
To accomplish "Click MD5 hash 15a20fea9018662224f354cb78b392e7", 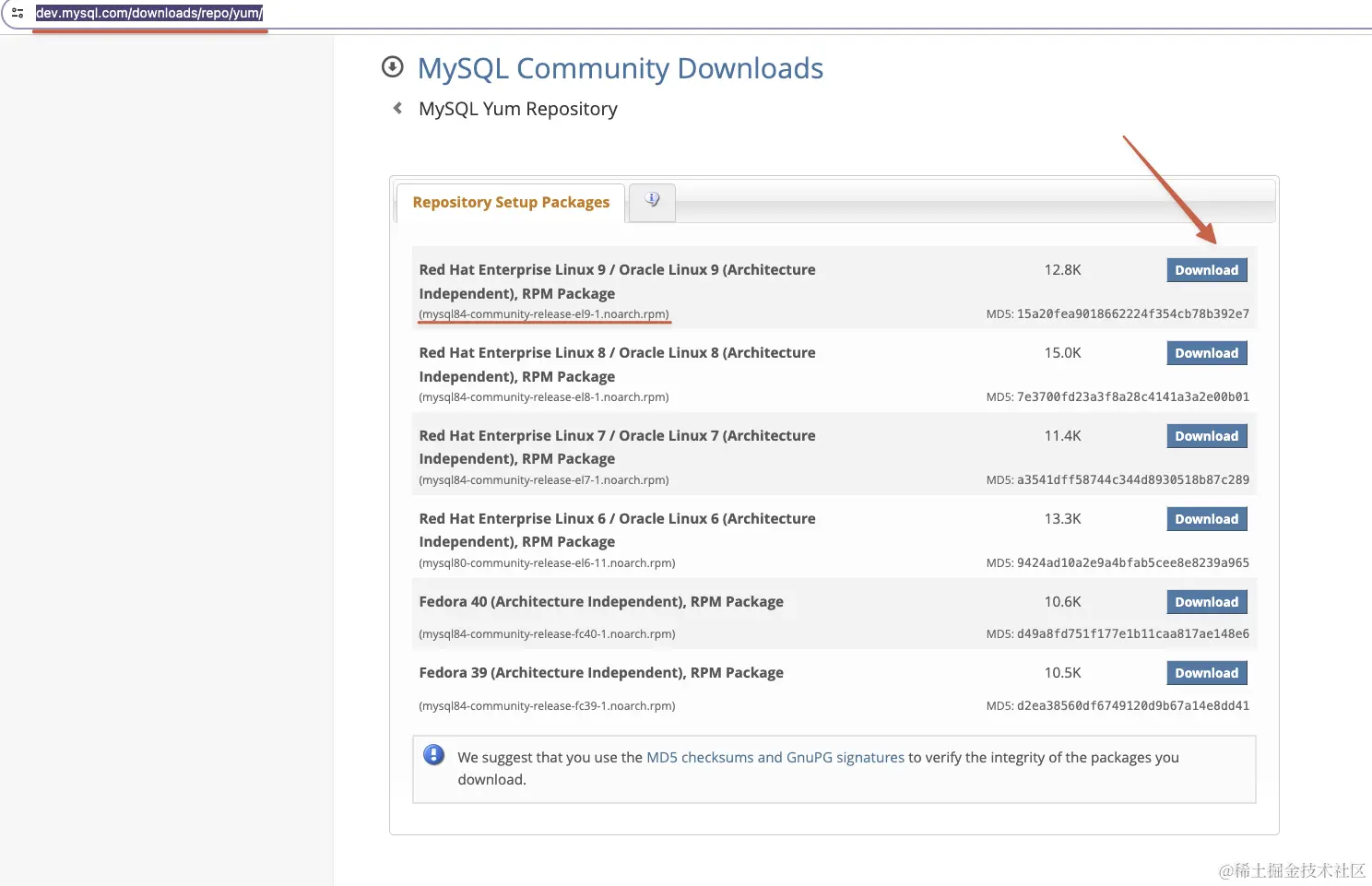I will pos(1133,314).
